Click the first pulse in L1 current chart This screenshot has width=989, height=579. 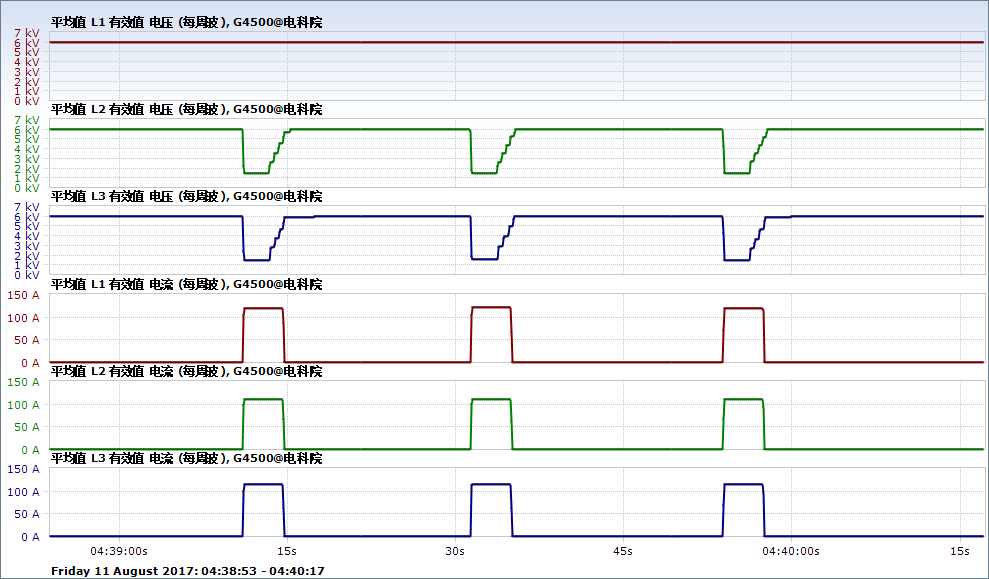(x=263, y=309)
